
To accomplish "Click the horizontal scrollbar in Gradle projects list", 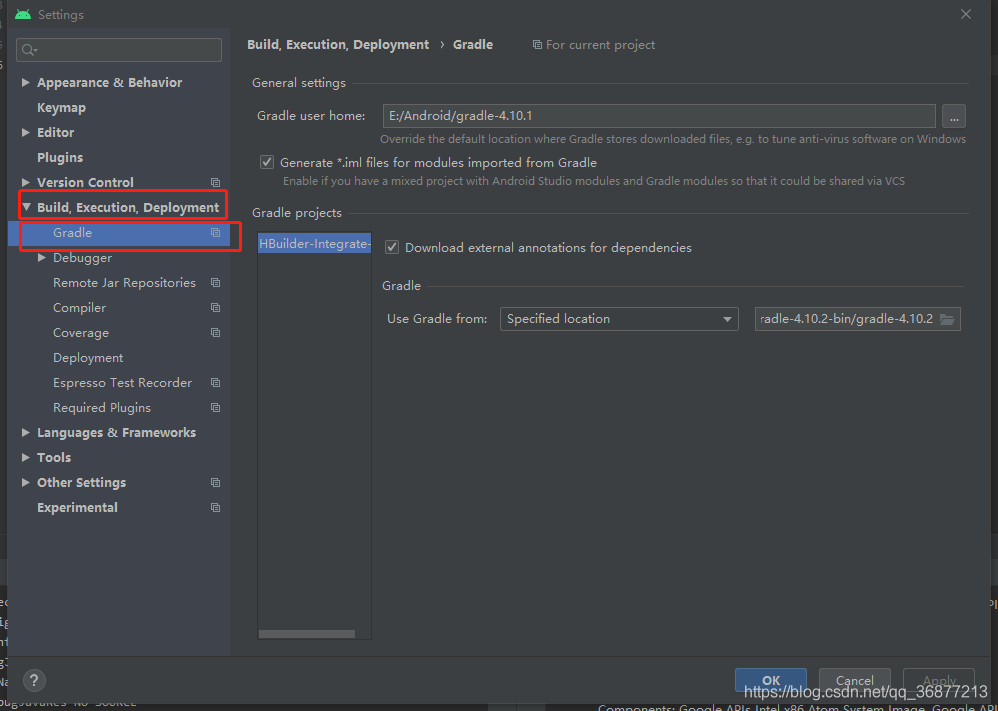I will (x=307, y=634).
